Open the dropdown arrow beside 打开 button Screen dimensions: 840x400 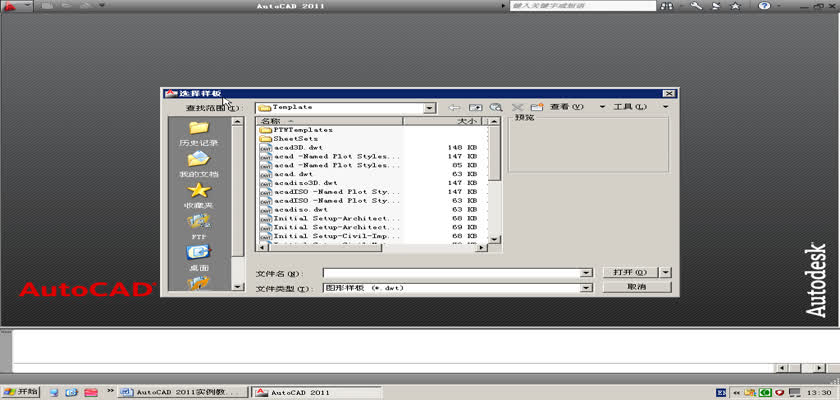pyautogui.click(x=667, y=272)
